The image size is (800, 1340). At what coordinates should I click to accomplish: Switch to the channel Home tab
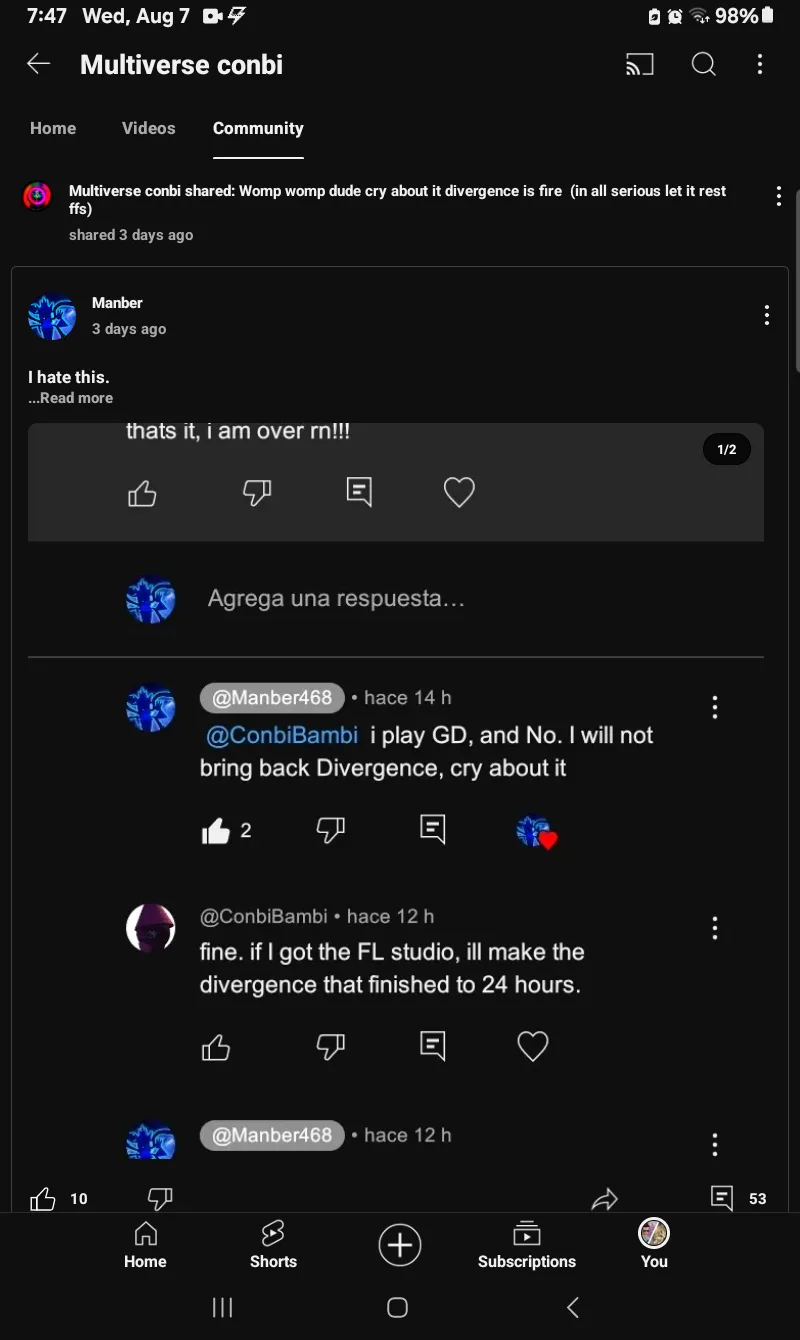pyautogui.click(x=53, y=128)
